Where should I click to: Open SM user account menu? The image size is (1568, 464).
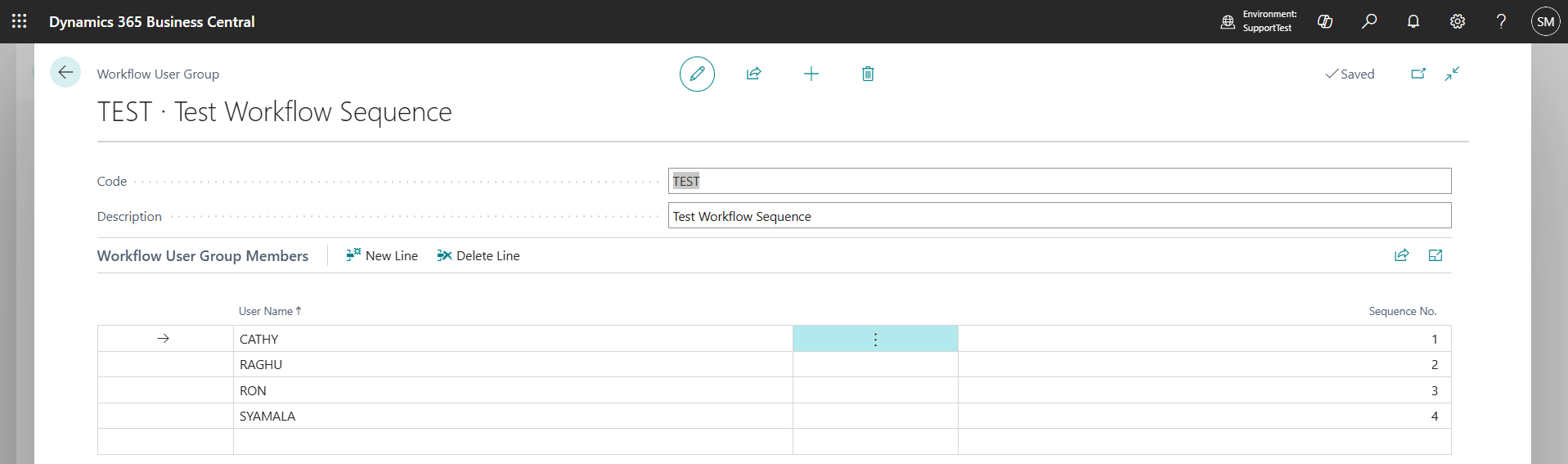click(1545, 21)
